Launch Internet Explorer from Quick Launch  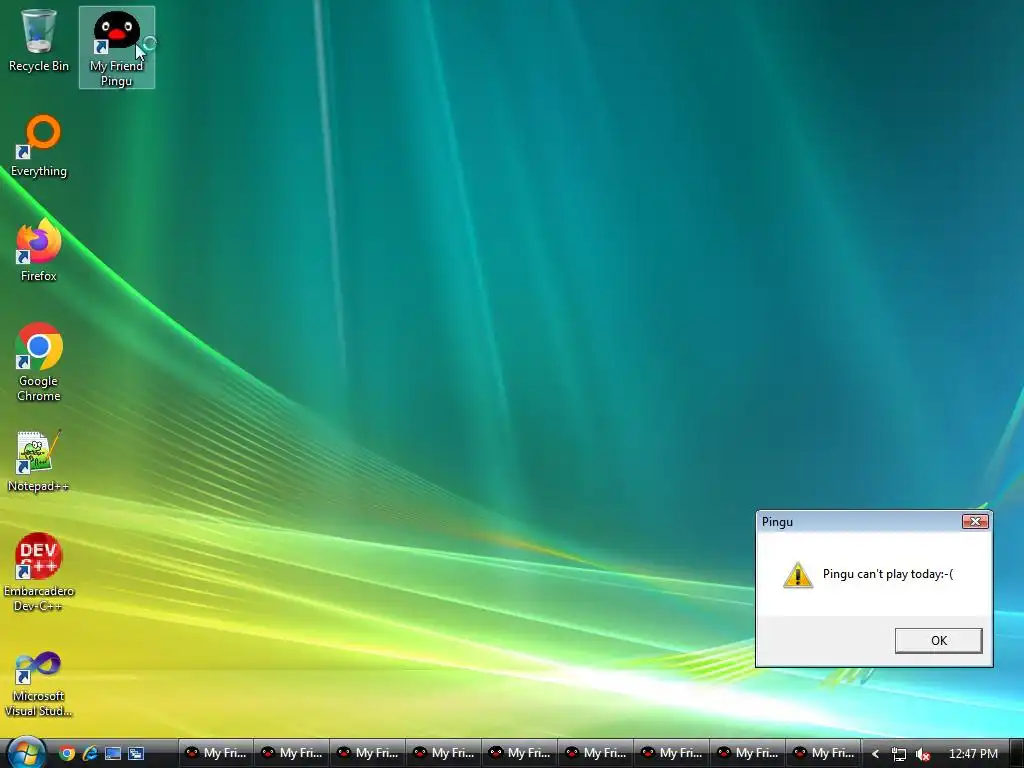(x=89, y=754)
